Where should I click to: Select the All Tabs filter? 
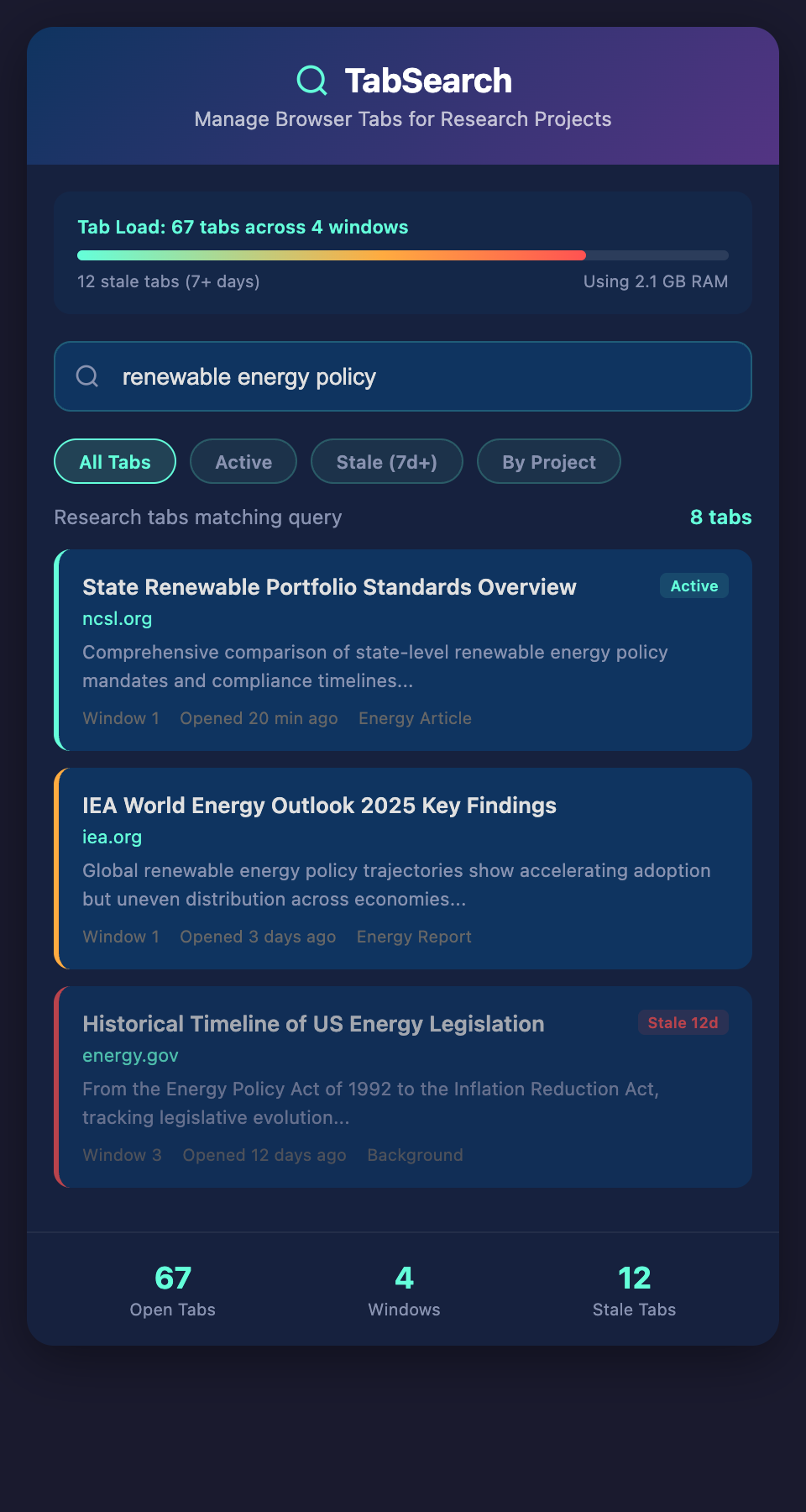[115, 462]
